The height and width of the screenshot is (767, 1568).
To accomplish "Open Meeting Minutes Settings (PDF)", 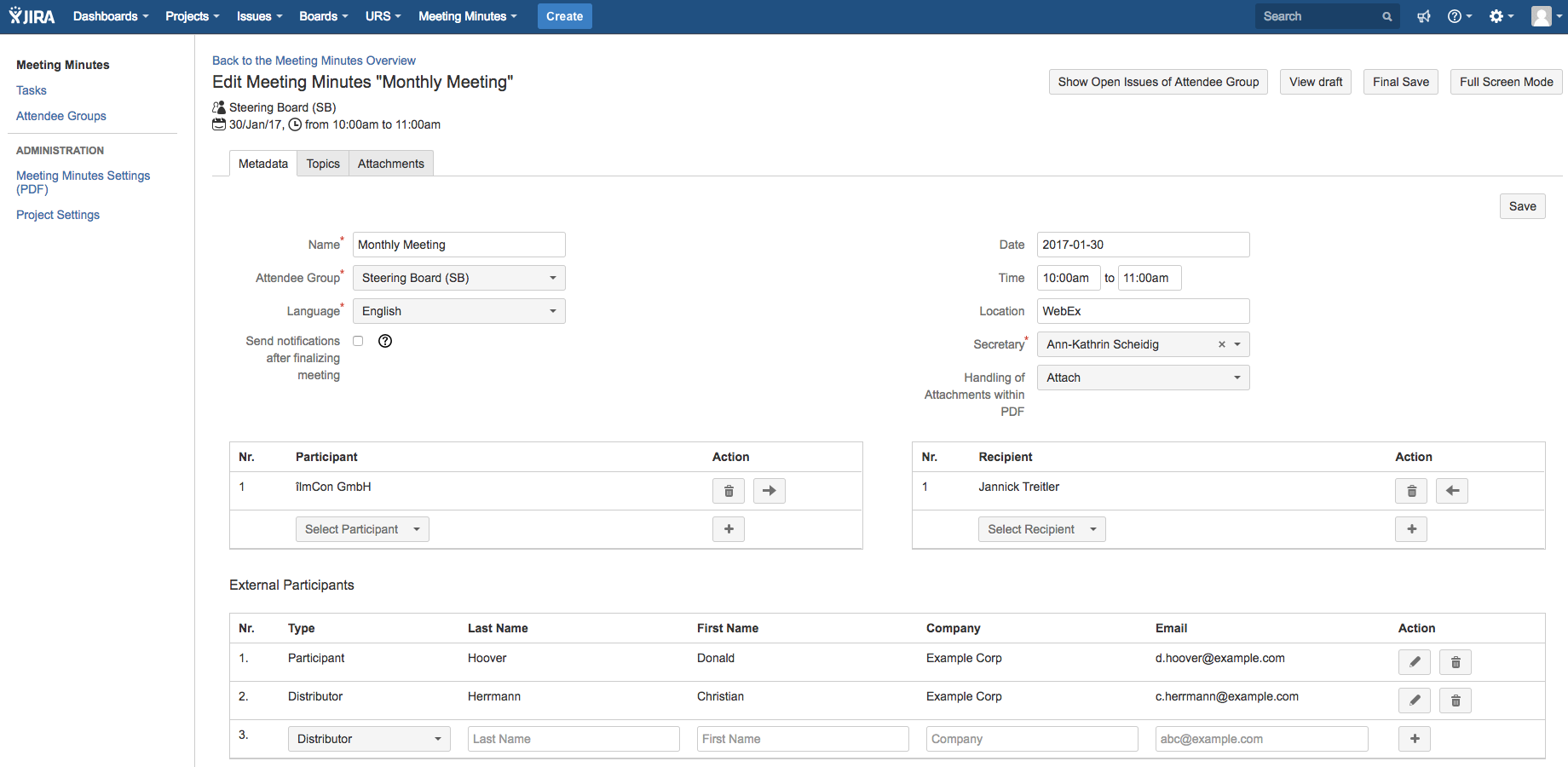I will pos(83,182).
